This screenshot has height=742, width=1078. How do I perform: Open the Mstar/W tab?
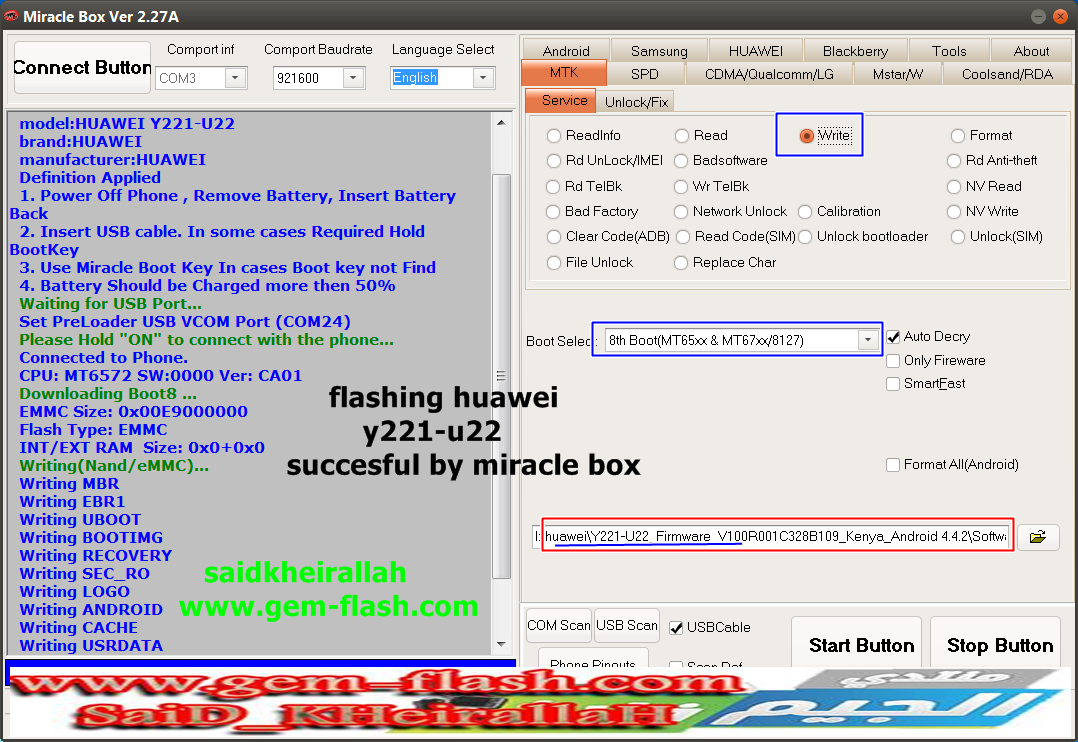pyautogui.click(x=897, y=74)
